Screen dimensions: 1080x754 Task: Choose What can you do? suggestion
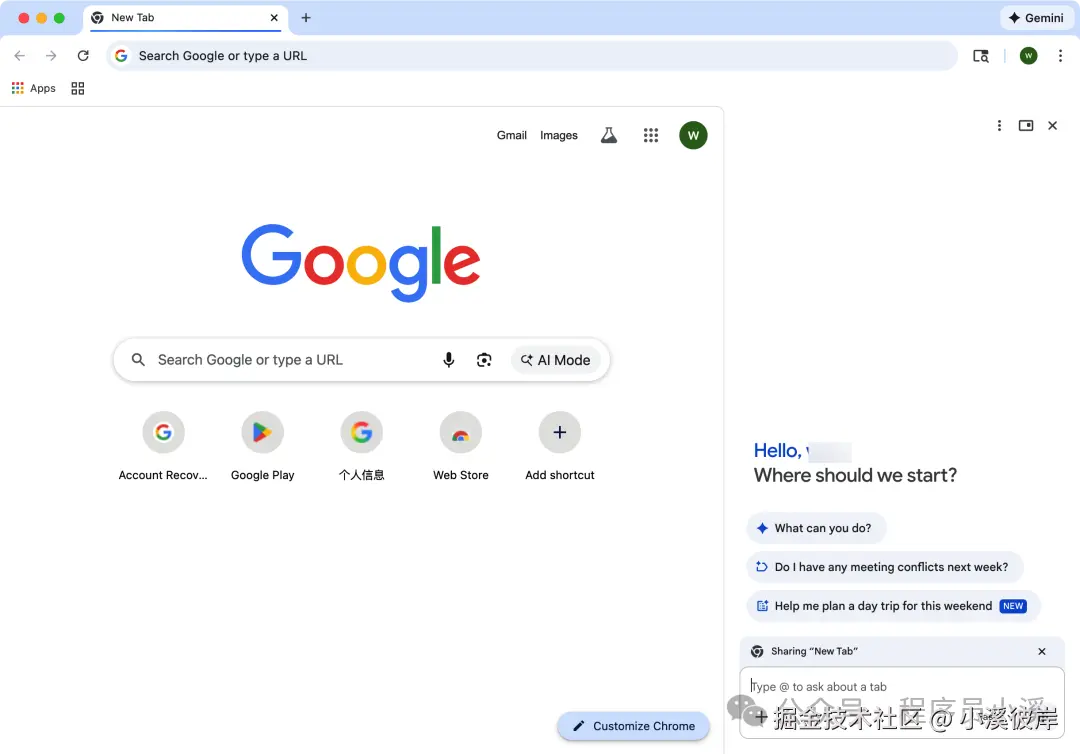[x=816, y=528]
